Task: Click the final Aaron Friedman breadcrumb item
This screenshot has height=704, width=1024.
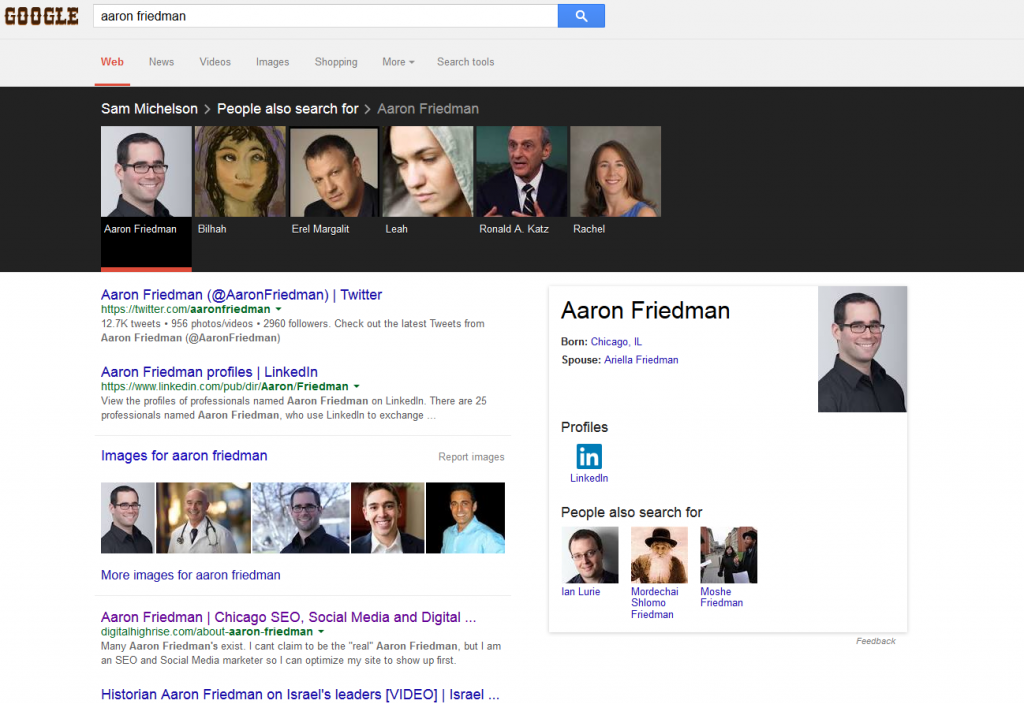Action: click(428, 109)
